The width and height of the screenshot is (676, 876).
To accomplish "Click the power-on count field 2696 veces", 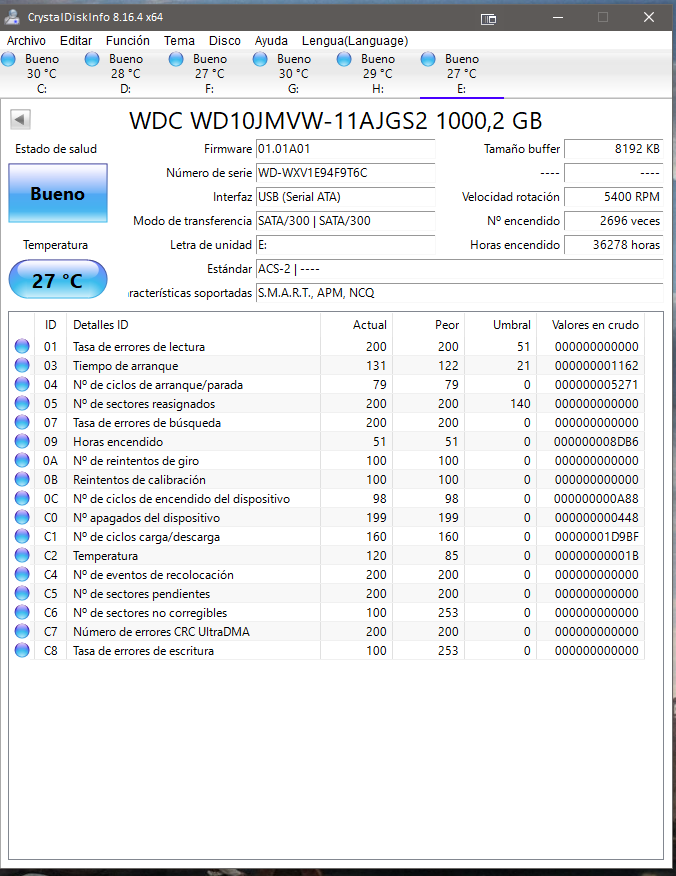I will coord(613,221).
